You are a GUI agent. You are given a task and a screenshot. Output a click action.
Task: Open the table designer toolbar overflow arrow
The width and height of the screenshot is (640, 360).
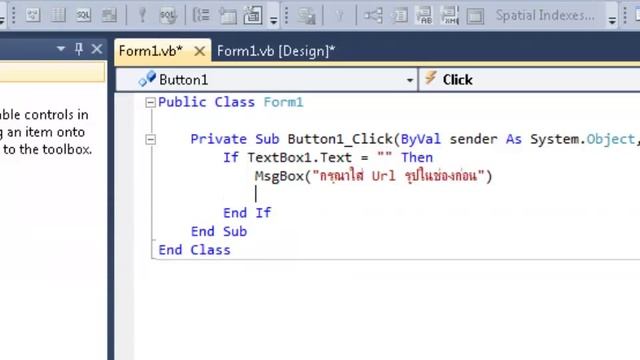(x=612, y=20)
